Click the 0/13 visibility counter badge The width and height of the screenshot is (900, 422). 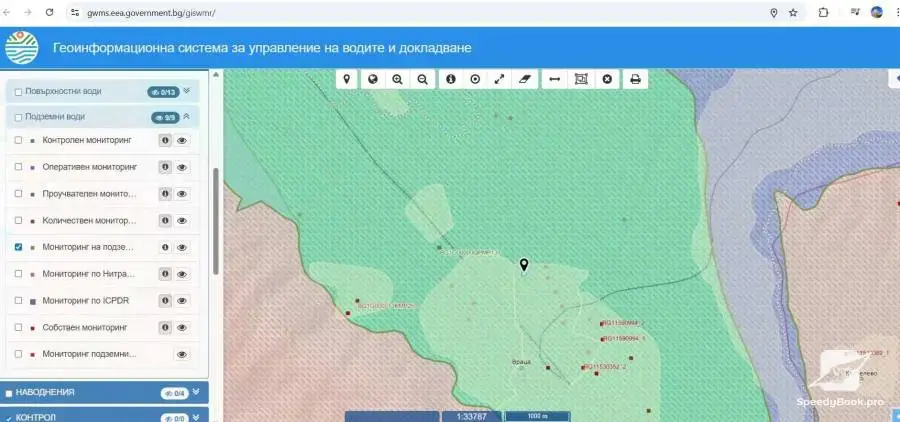click(x=164, y=92)
